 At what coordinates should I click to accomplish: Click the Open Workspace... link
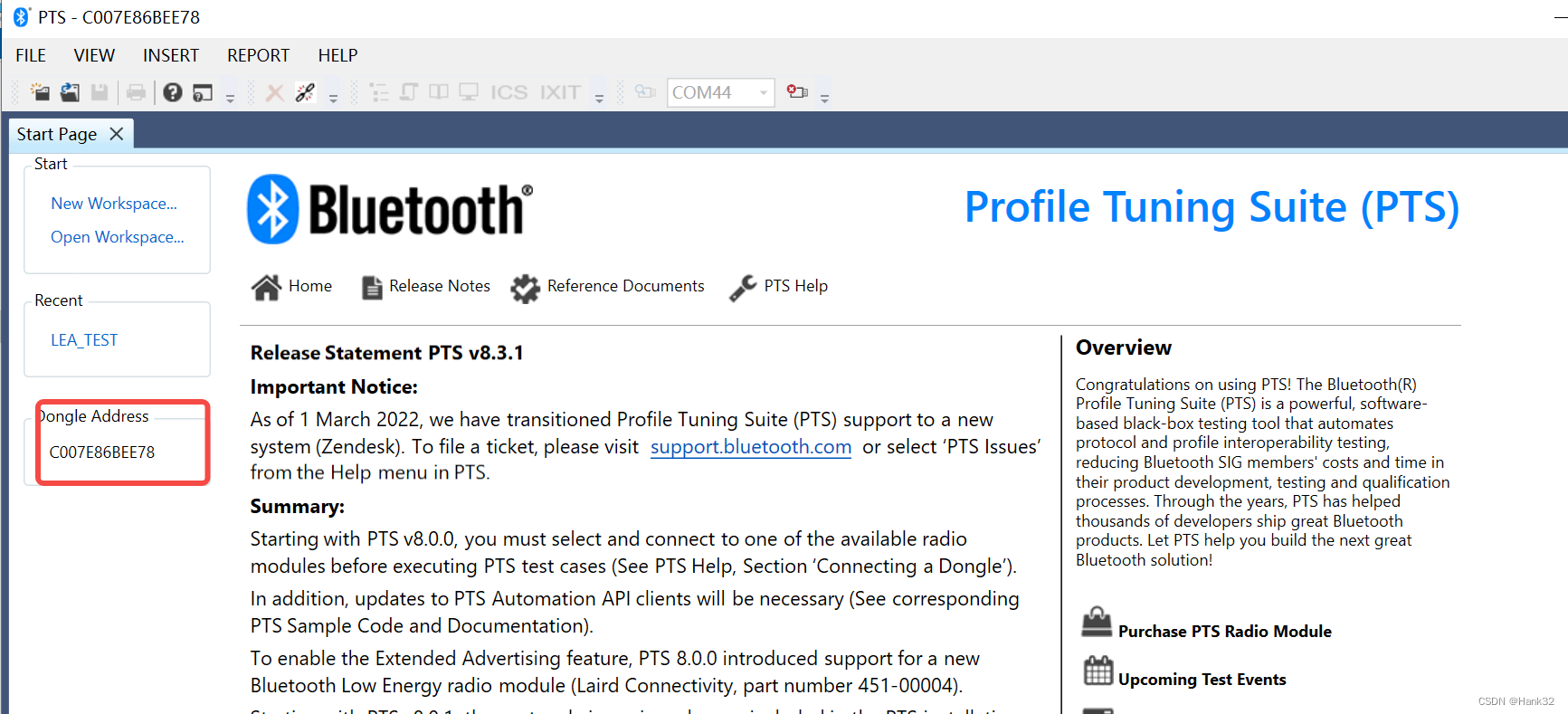tap(118, 237)
